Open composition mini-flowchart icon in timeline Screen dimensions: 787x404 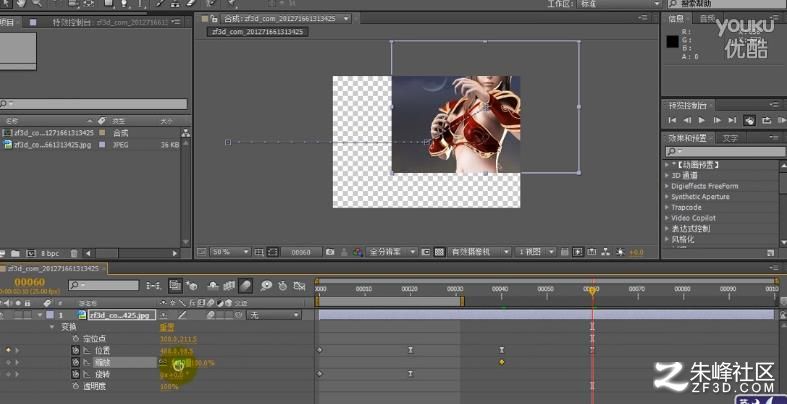click(154, 286)
